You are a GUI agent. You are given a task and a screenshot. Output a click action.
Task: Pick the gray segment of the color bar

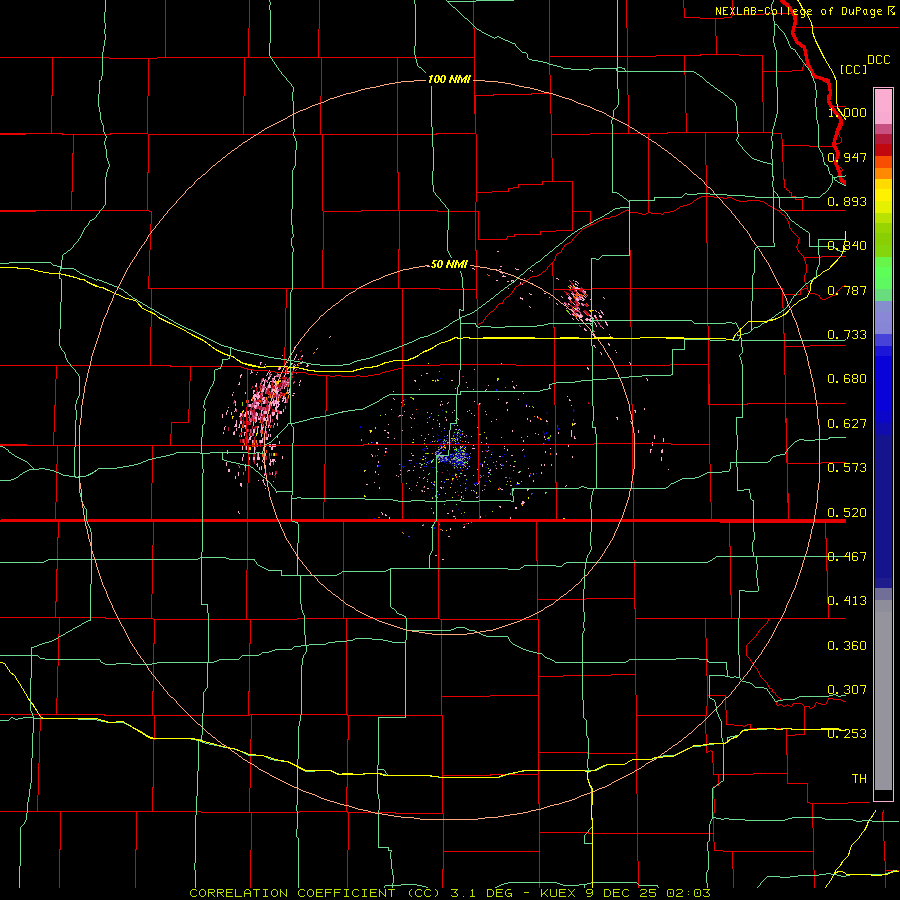click(883, 695)
